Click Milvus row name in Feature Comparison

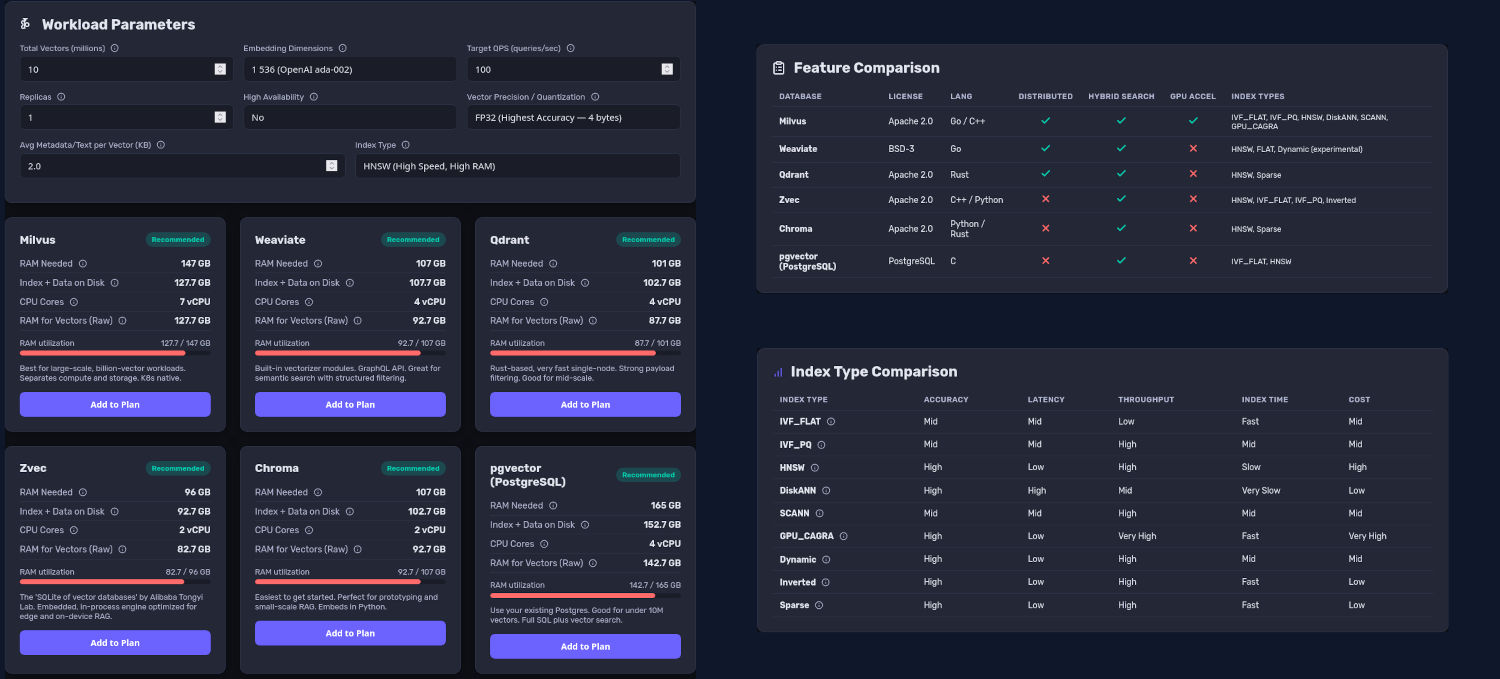click(792, 120)
